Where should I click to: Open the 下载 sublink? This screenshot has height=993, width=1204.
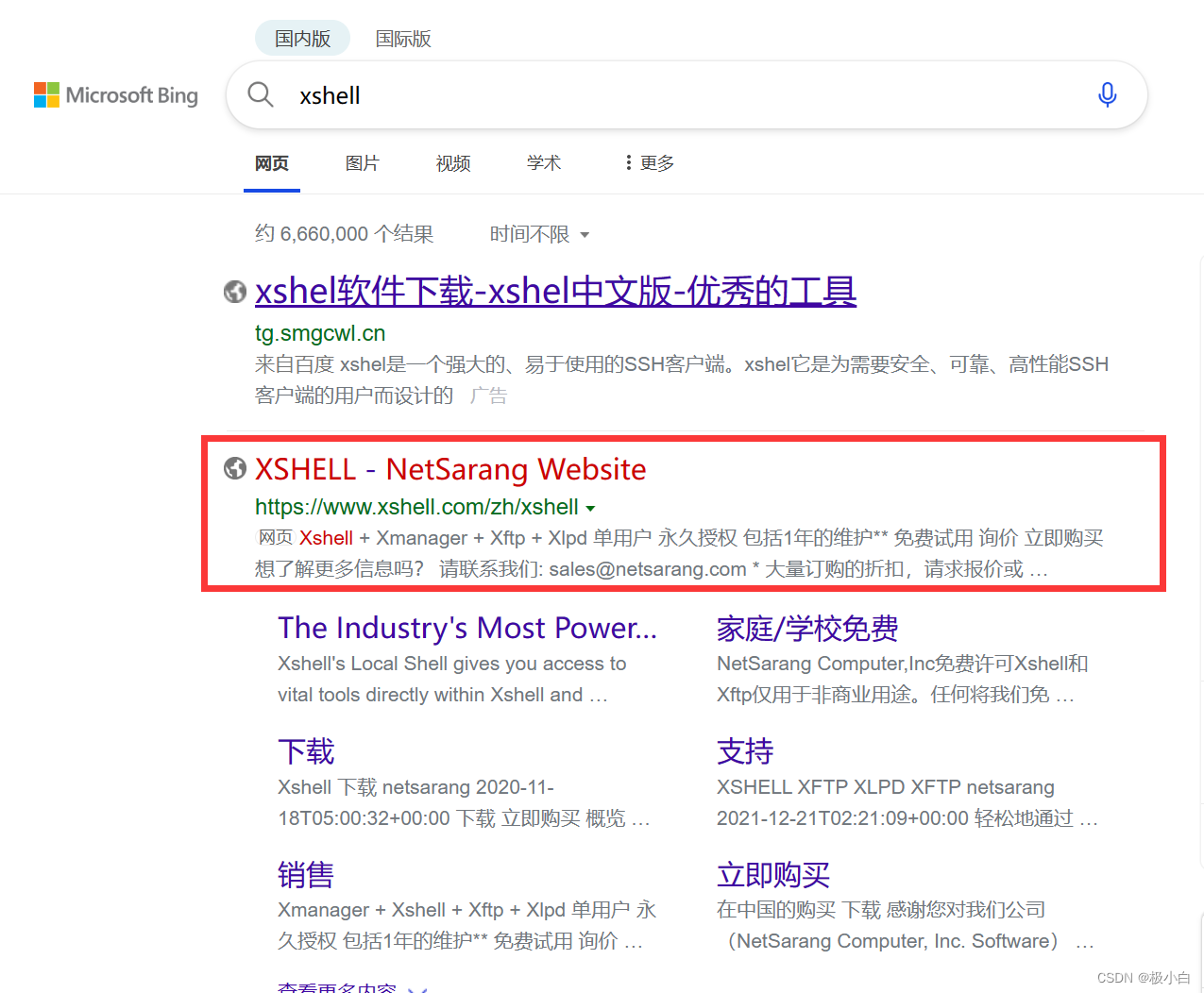coord(306,751)
